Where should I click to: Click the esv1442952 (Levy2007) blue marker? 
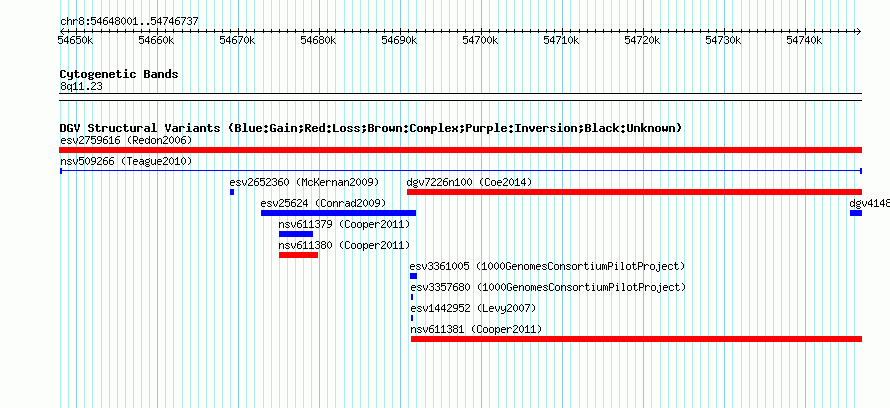point(412,318)
